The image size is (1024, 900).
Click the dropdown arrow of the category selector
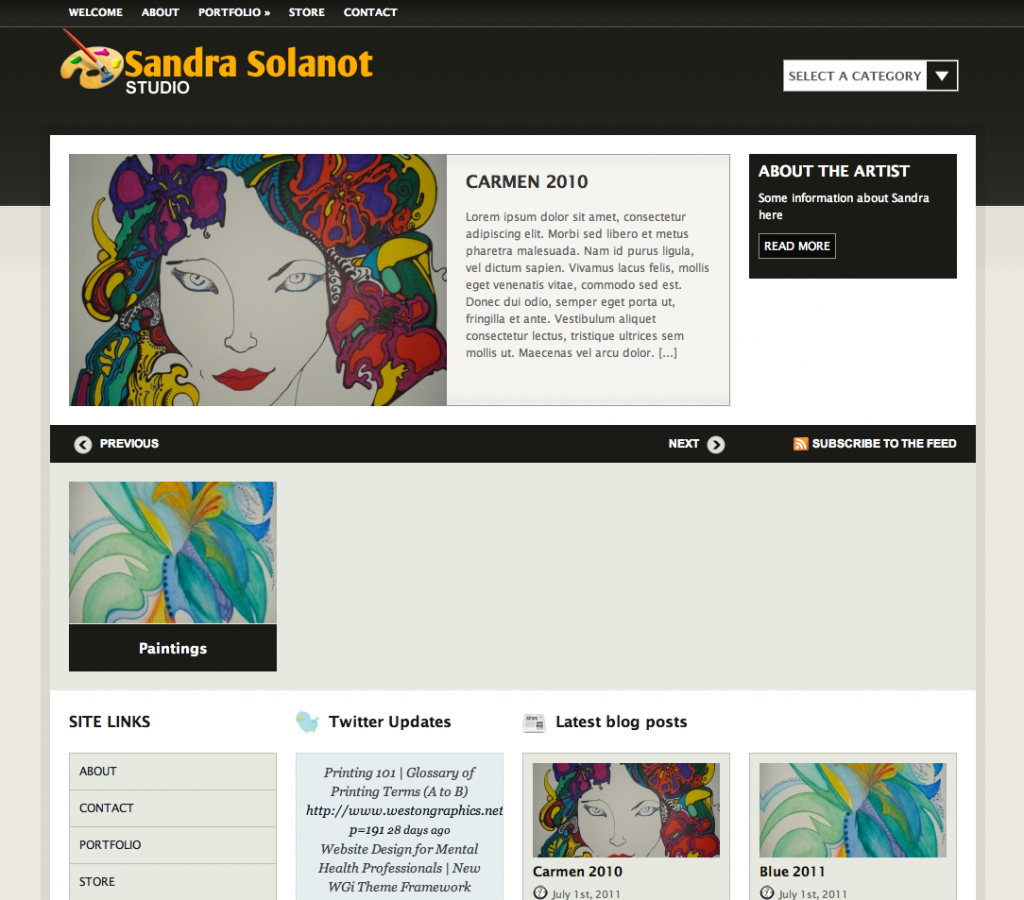pyautogui.click(x=942, y=76)
